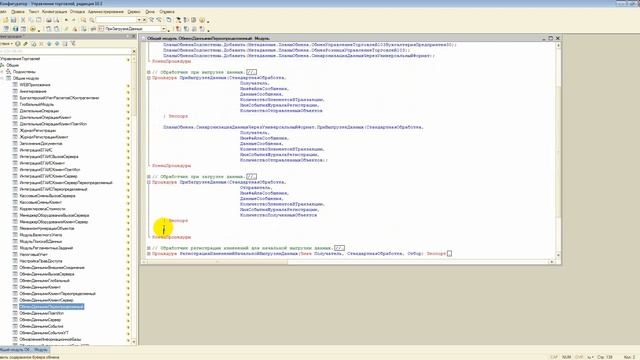Select ИнтеграцияЕГАИС module in the tree

click(x=36, y=150)
